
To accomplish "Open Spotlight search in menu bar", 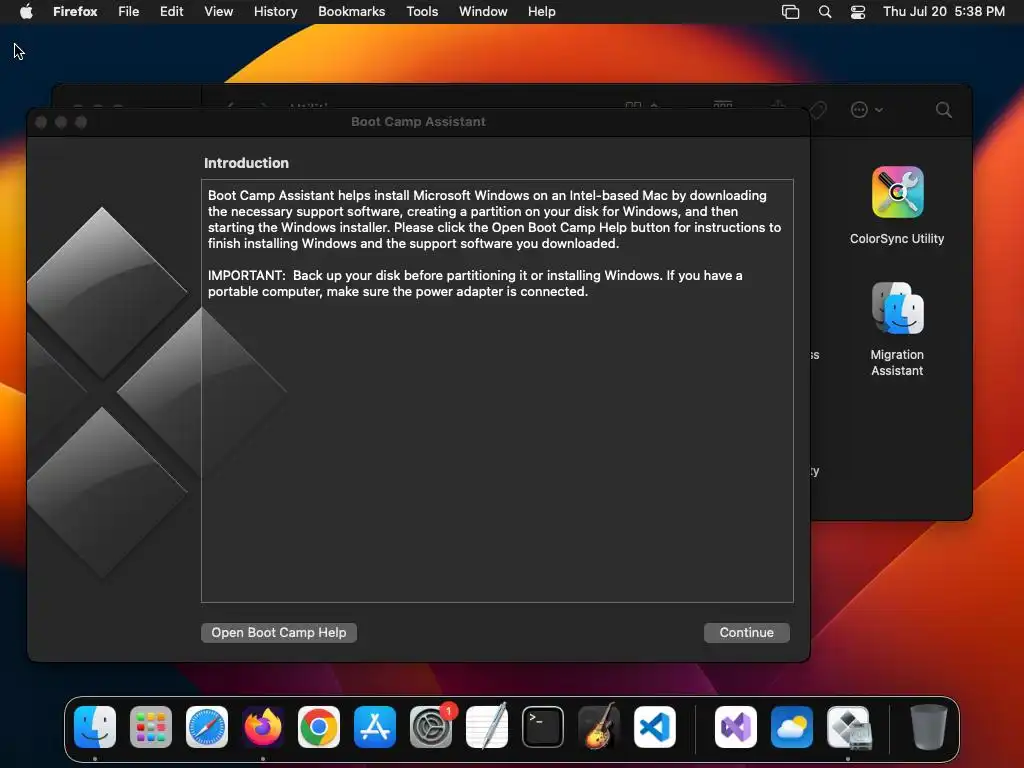I will pyautogui.click(x=825, y=12).
